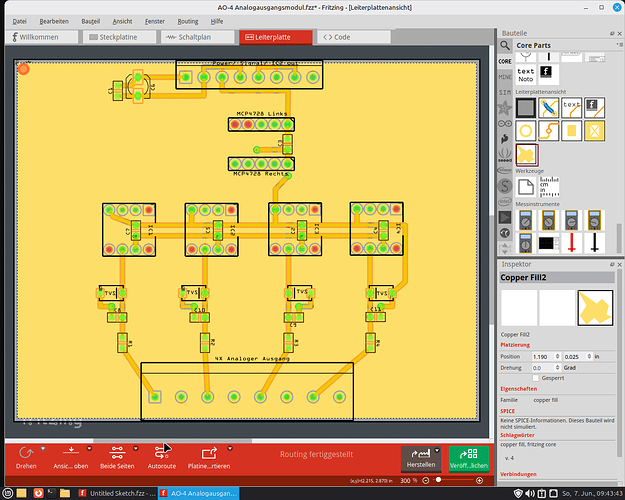This screenshot has height=500, width=625.
Task: Click the Autoroute button
Action: [161, 457]
